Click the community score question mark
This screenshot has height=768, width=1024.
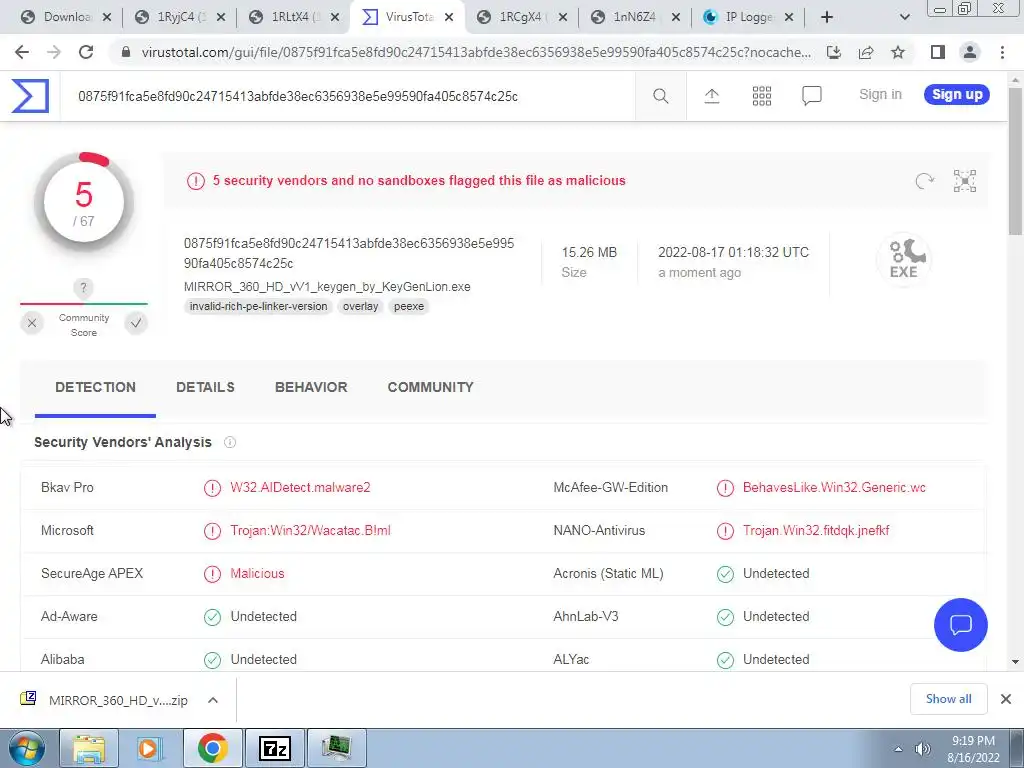83,288
